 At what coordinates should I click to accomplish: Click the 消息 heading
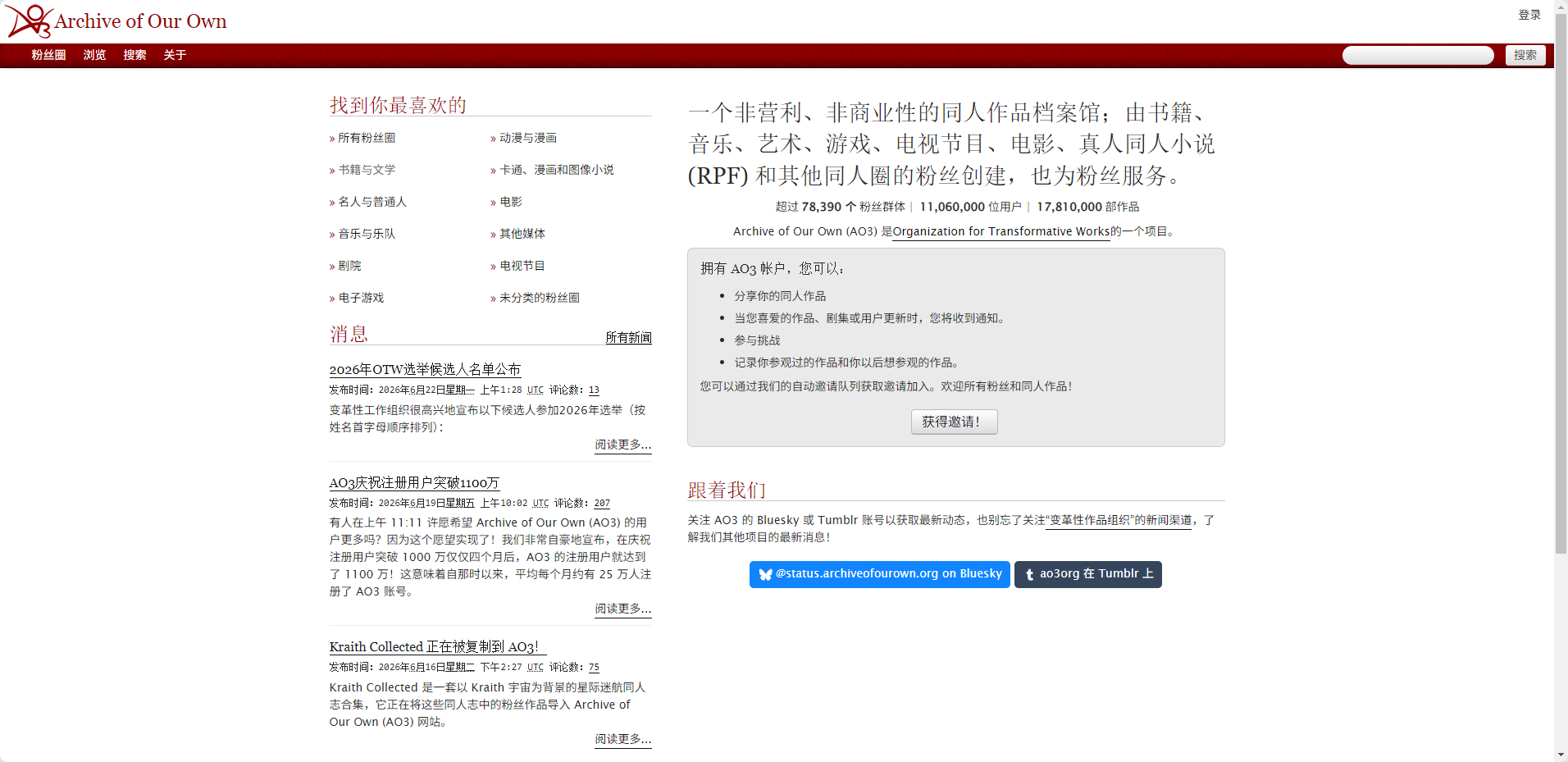point(349,334)
